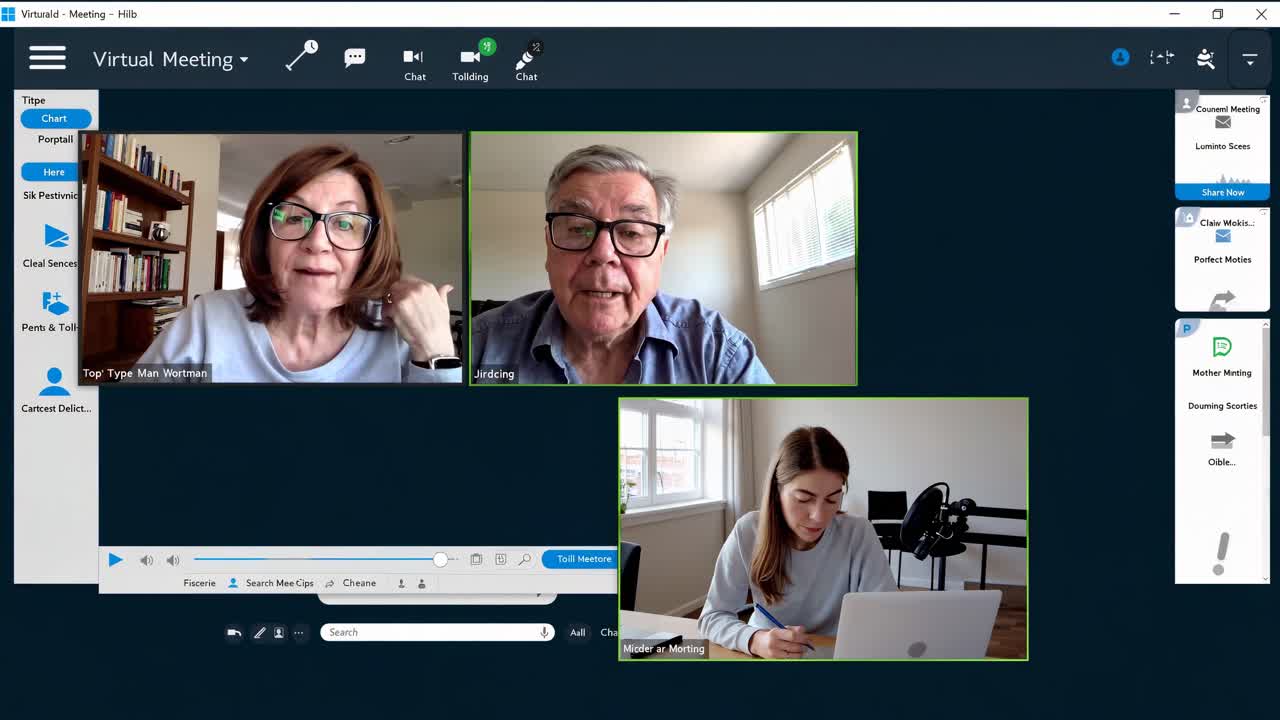Click the blue Here button
Screen dimensions: 1280x720
point(52,172)
